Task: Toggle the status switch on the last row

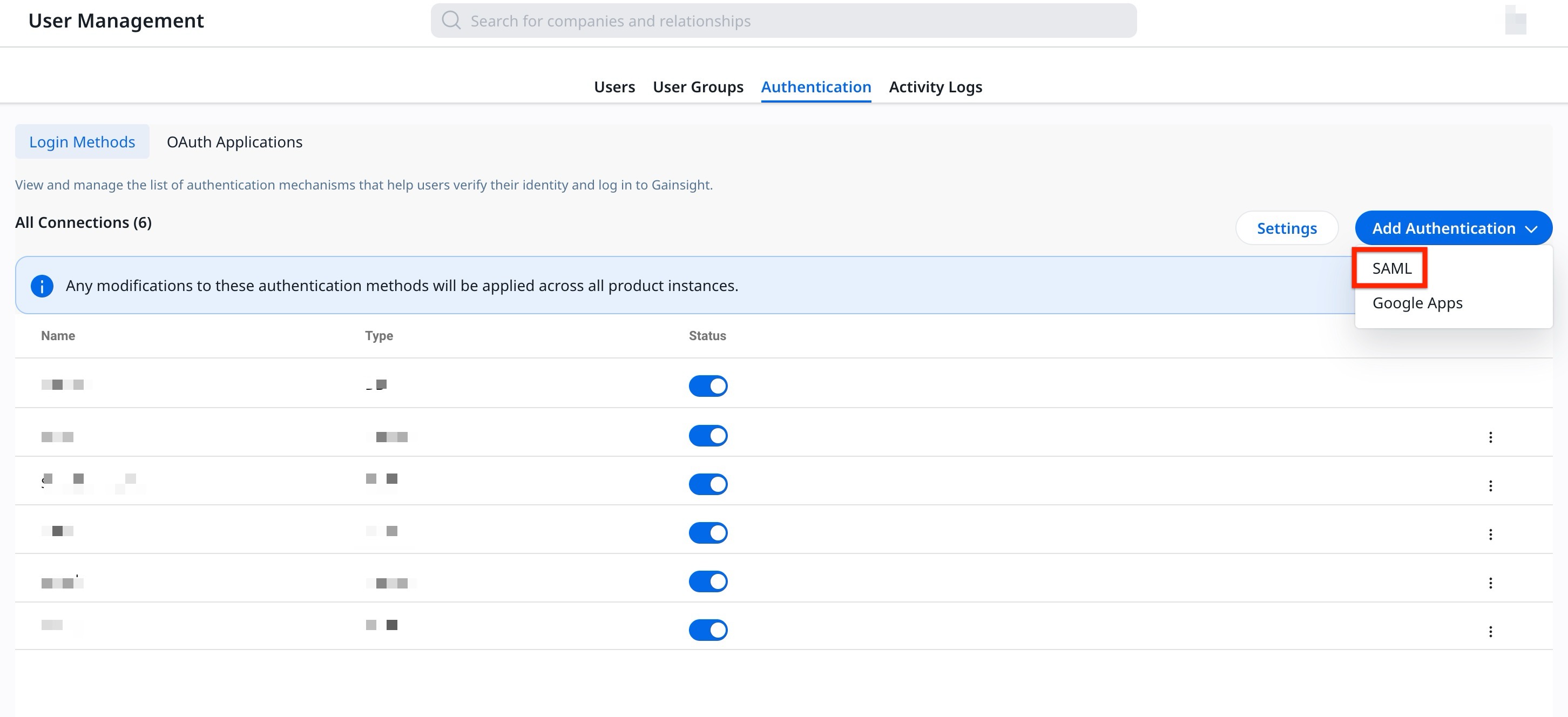Action: (x=708, y=630)
